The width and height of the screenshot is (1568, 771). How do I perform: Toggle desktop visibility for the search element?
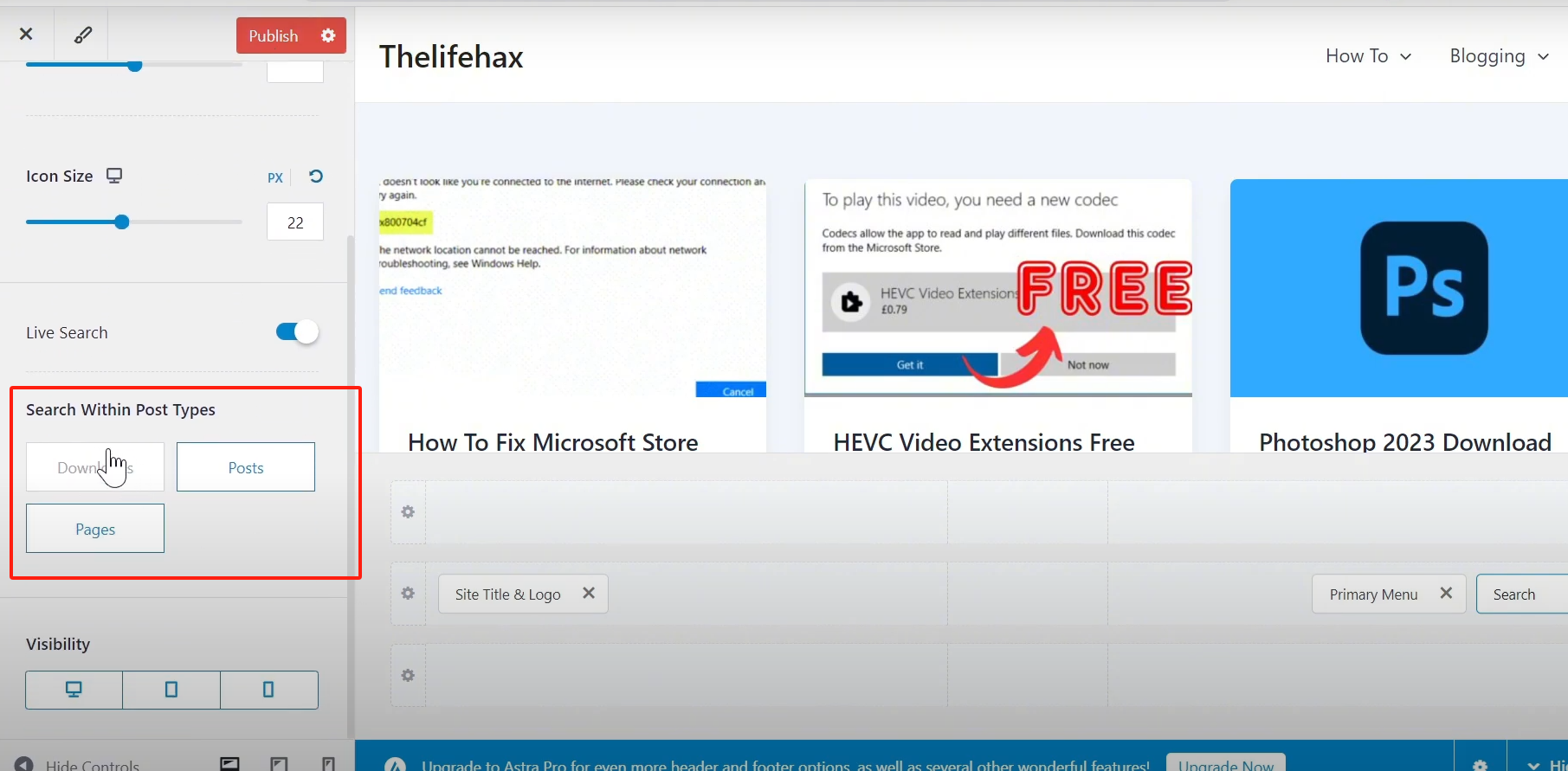click(x=74, y=690)
